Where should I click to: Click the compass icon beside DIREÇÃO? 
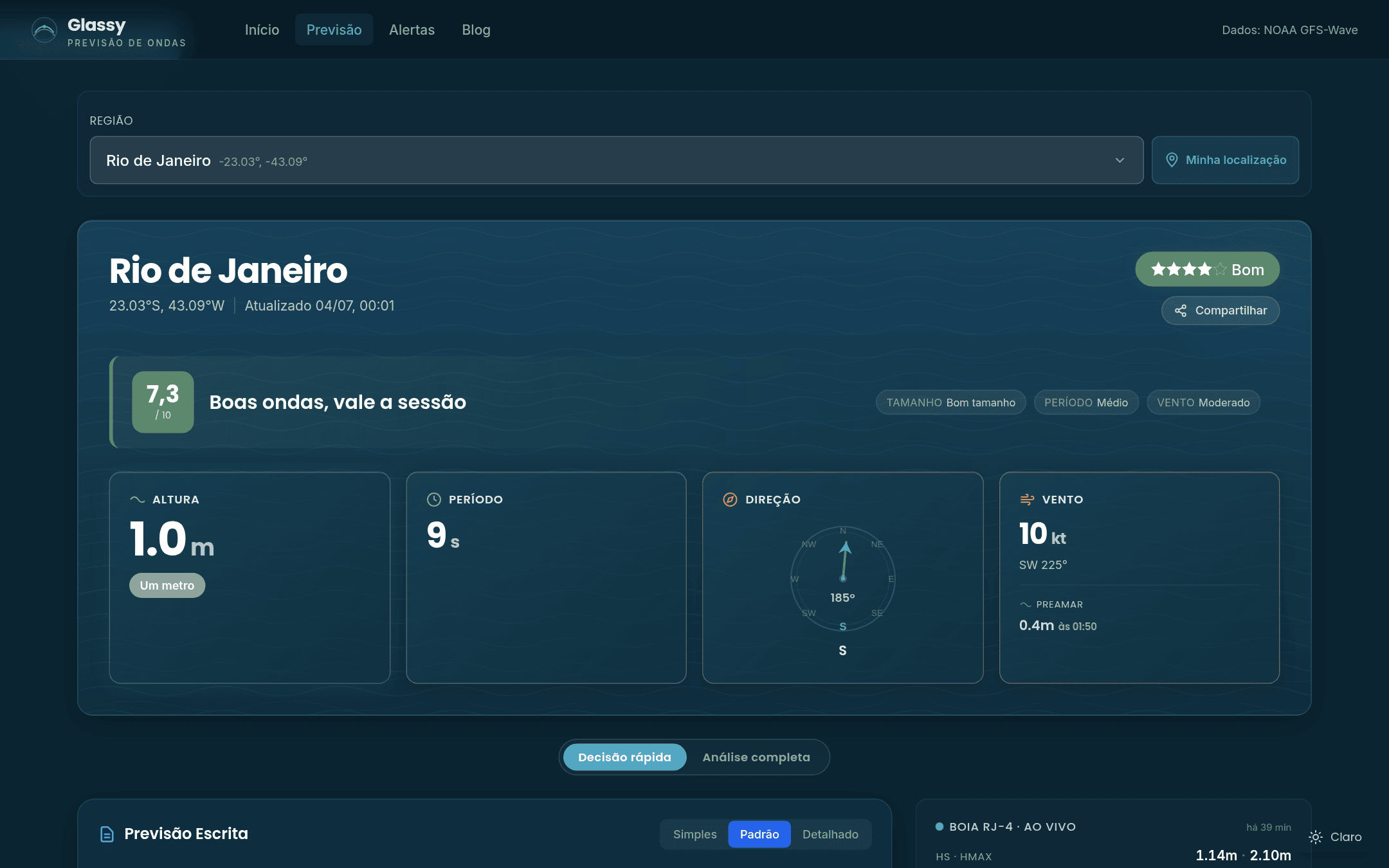click(x=730, y=500)
